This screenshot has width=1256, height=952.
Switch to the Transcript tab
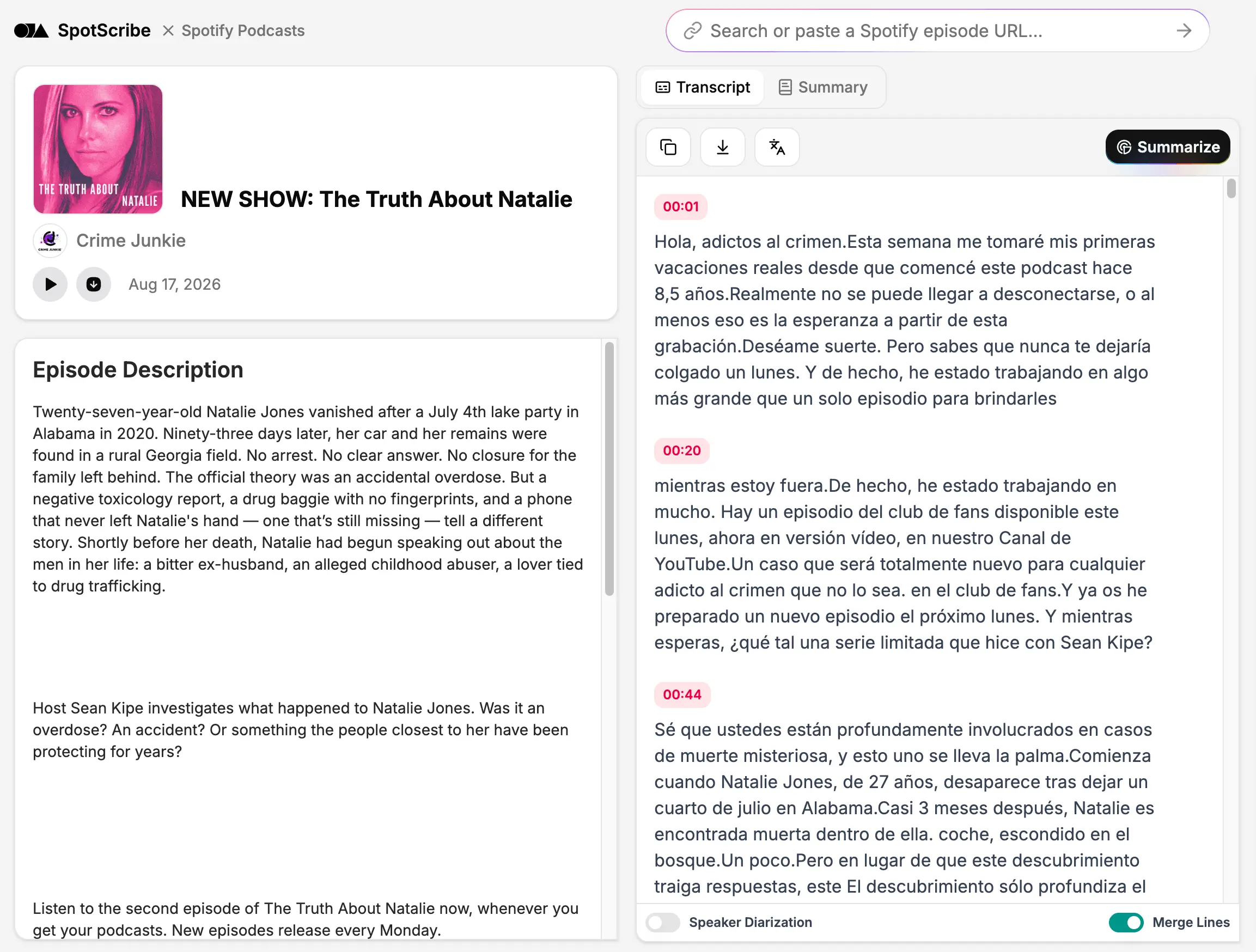[703, 88]
